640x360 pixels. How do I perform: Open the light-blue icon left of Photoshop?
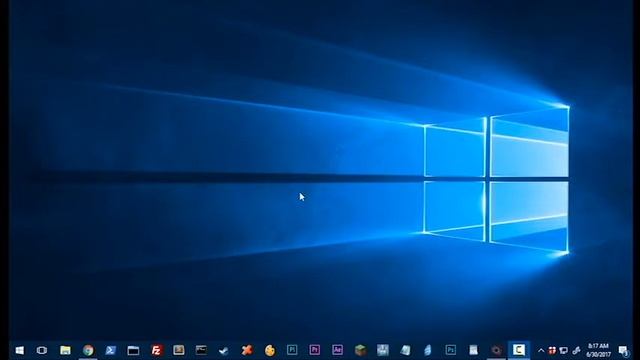[428, 350]
